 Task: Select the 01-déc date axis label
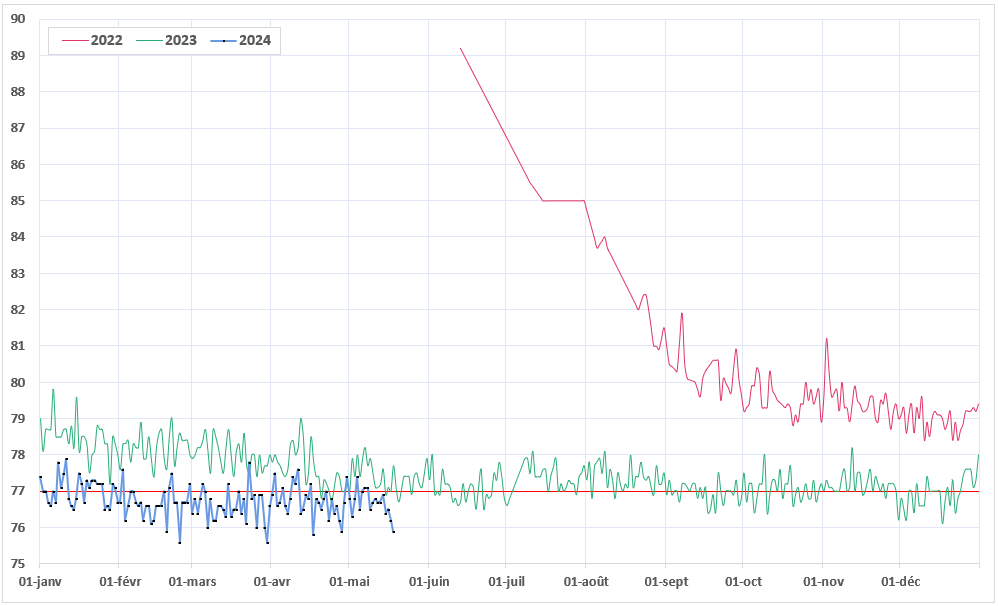pyautogui.click(x=899, y=581)
